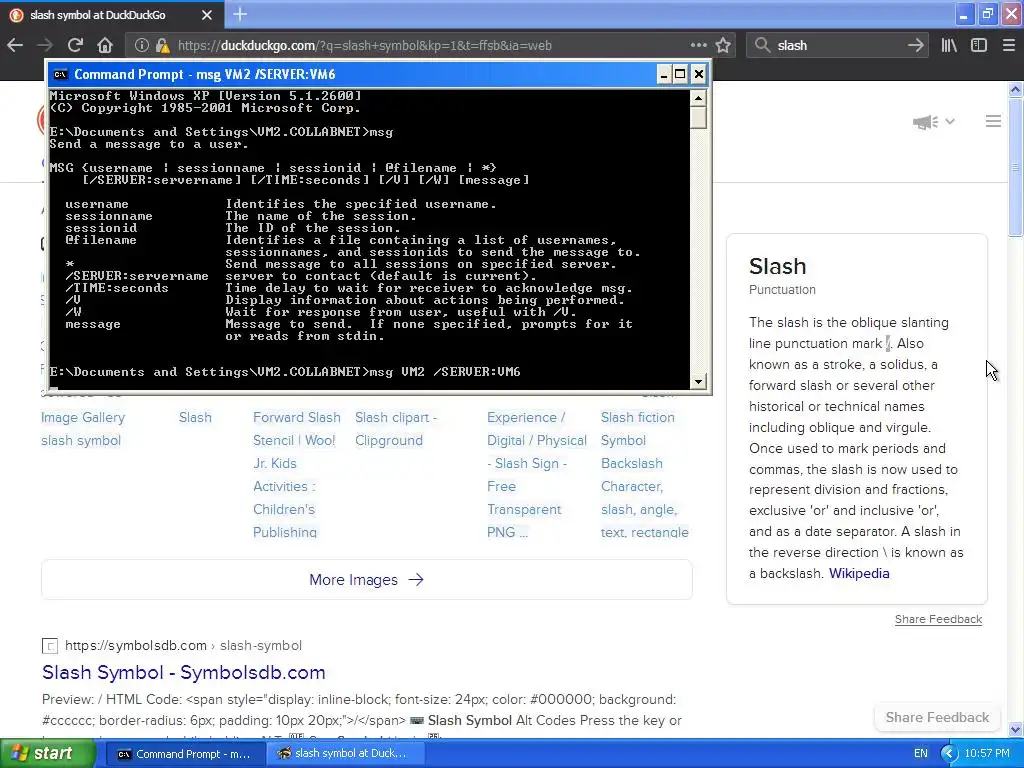Minimize the Command Prompt window
The height and width of the screenshot is (768, 1024).
pos(663,74)
